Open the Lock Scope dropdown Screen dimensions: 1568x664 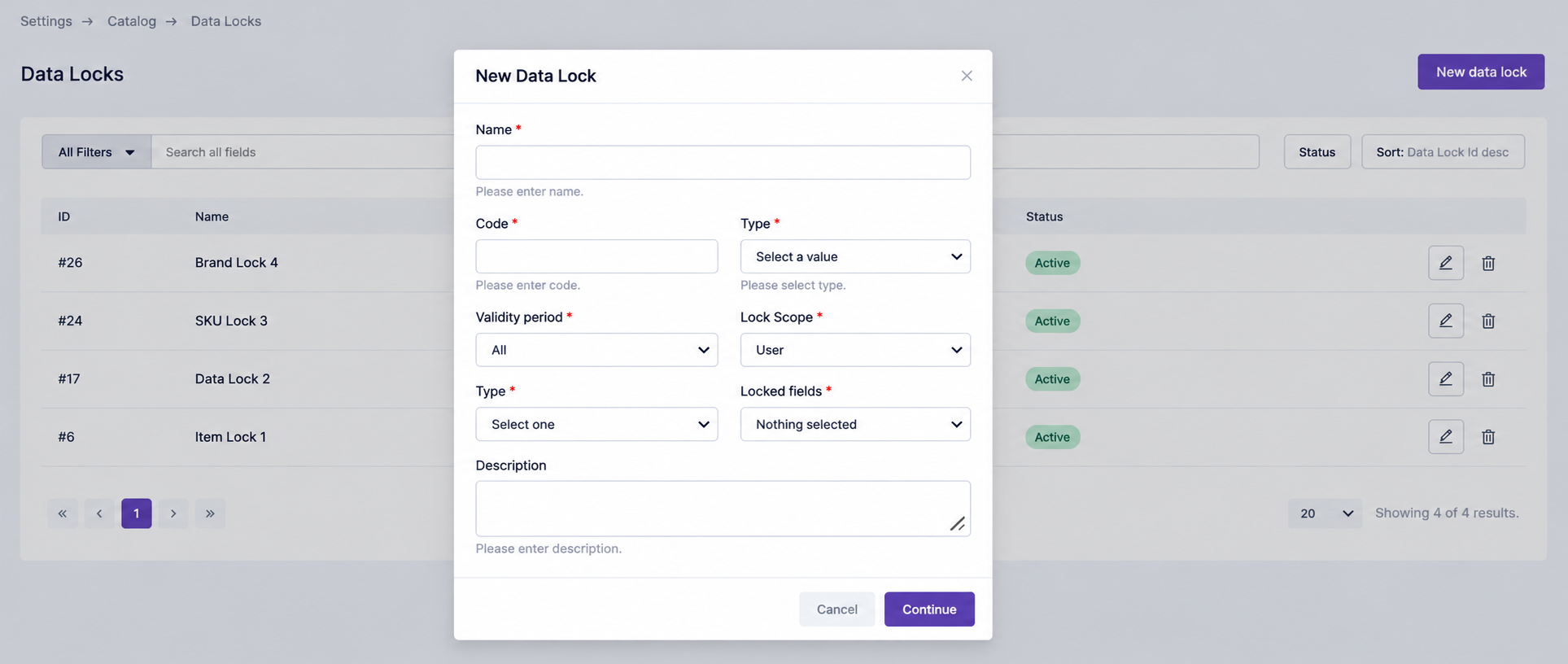point(855,350)
